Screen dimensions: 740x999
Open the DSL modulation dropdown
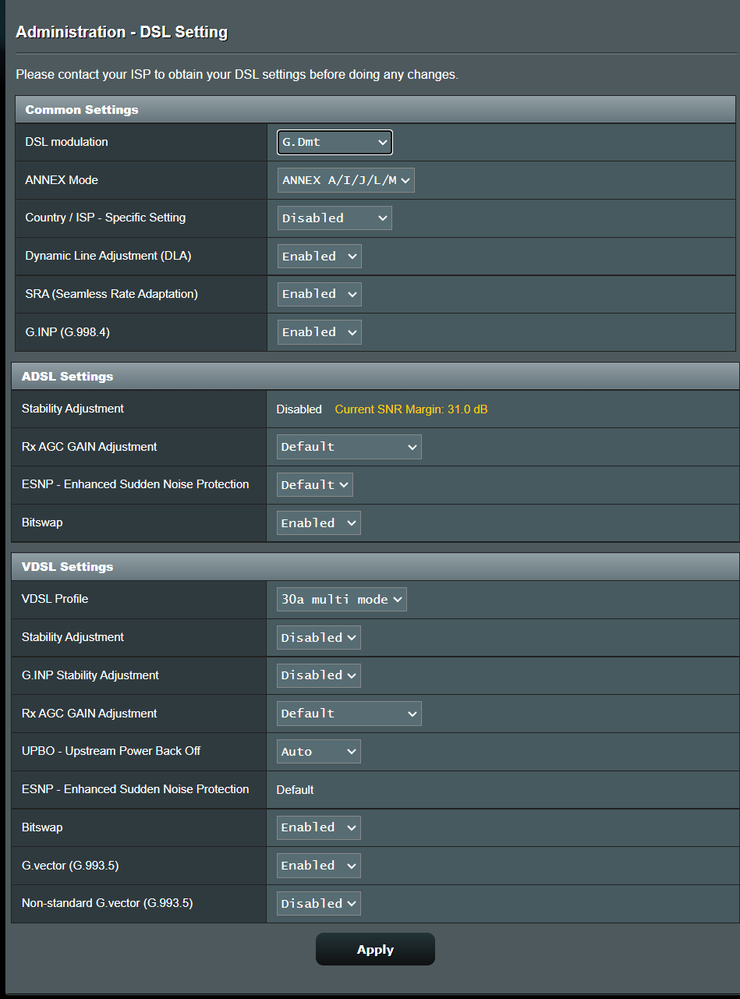pyautogui.click(x=334, y=143)
